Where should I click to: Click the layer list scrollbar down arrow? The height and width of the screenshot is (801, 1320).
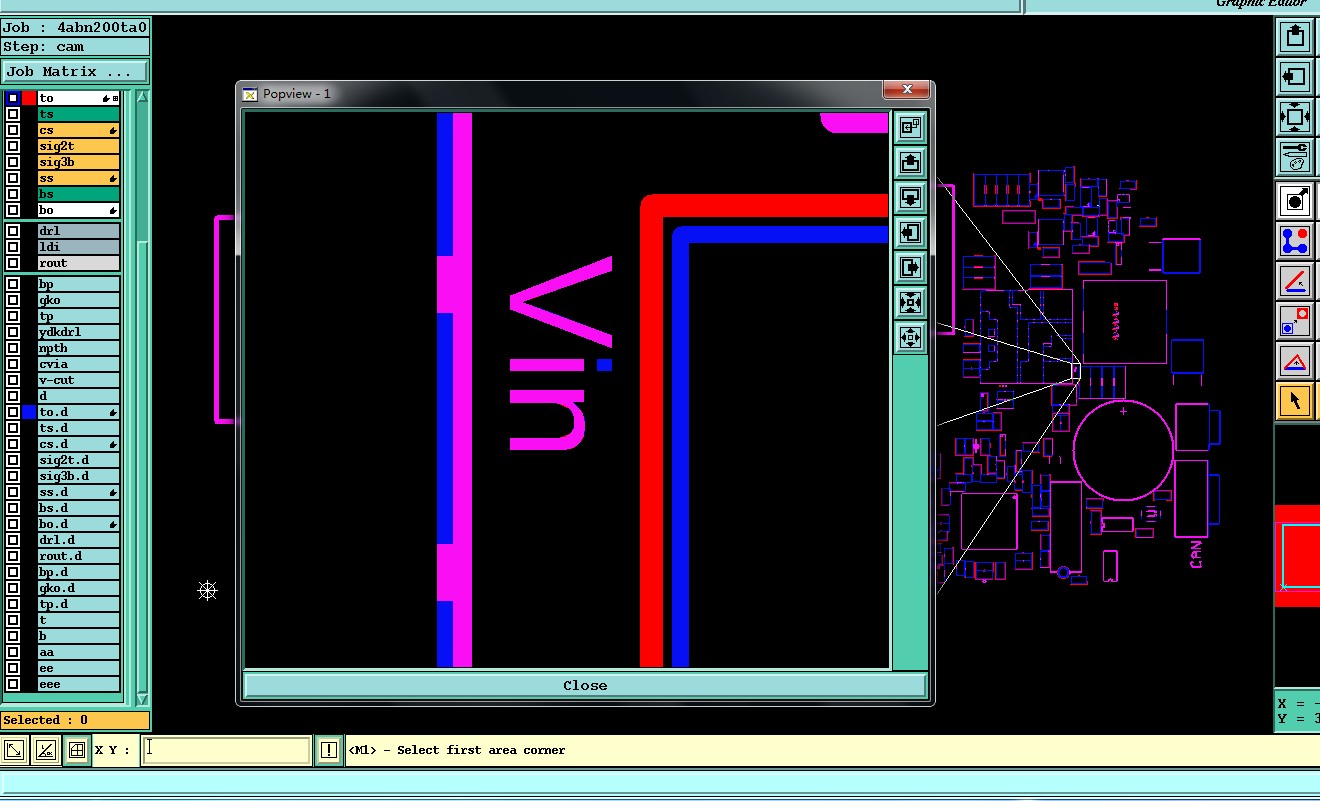pos(142,698)
